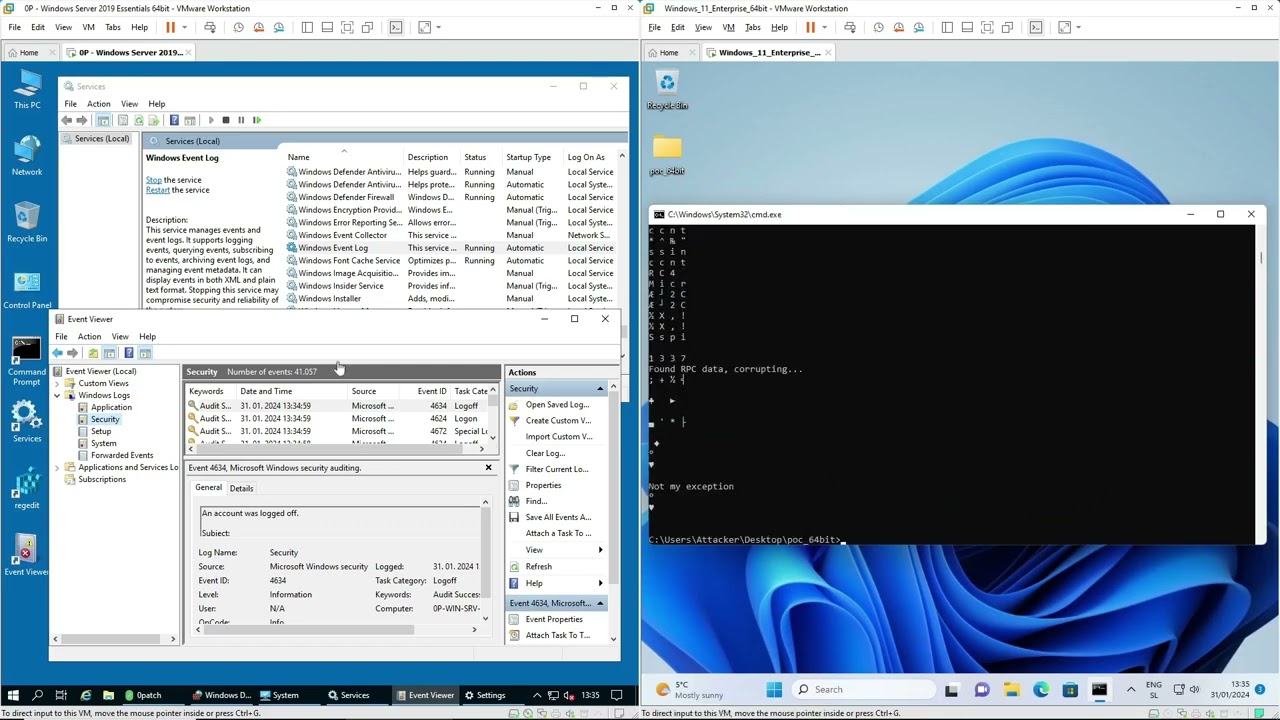Open Windows 11 Start button
Viewport: 1280px width, 720px height.
point(774,689)
